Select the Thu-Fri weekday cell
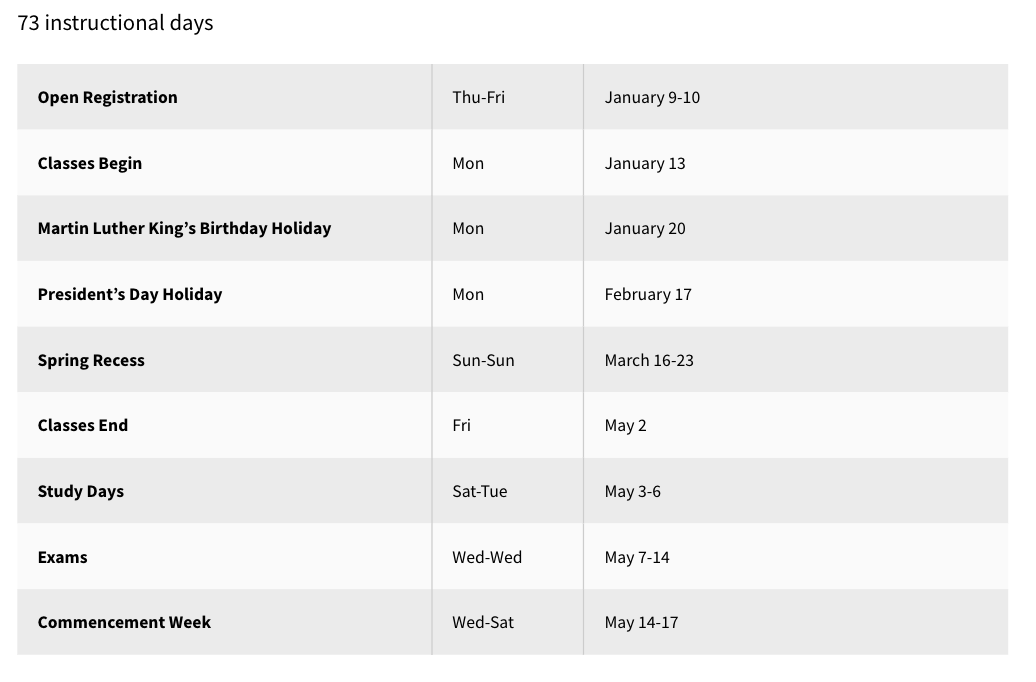 pos(478,97)
